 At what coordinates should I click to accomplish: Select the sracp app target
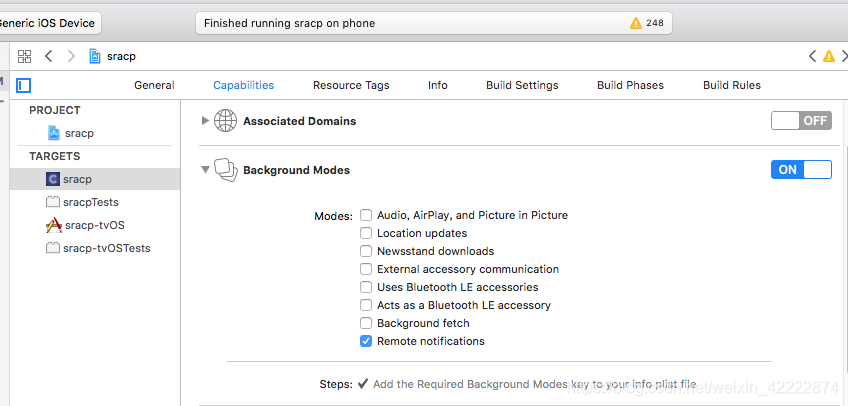(95, 179)
